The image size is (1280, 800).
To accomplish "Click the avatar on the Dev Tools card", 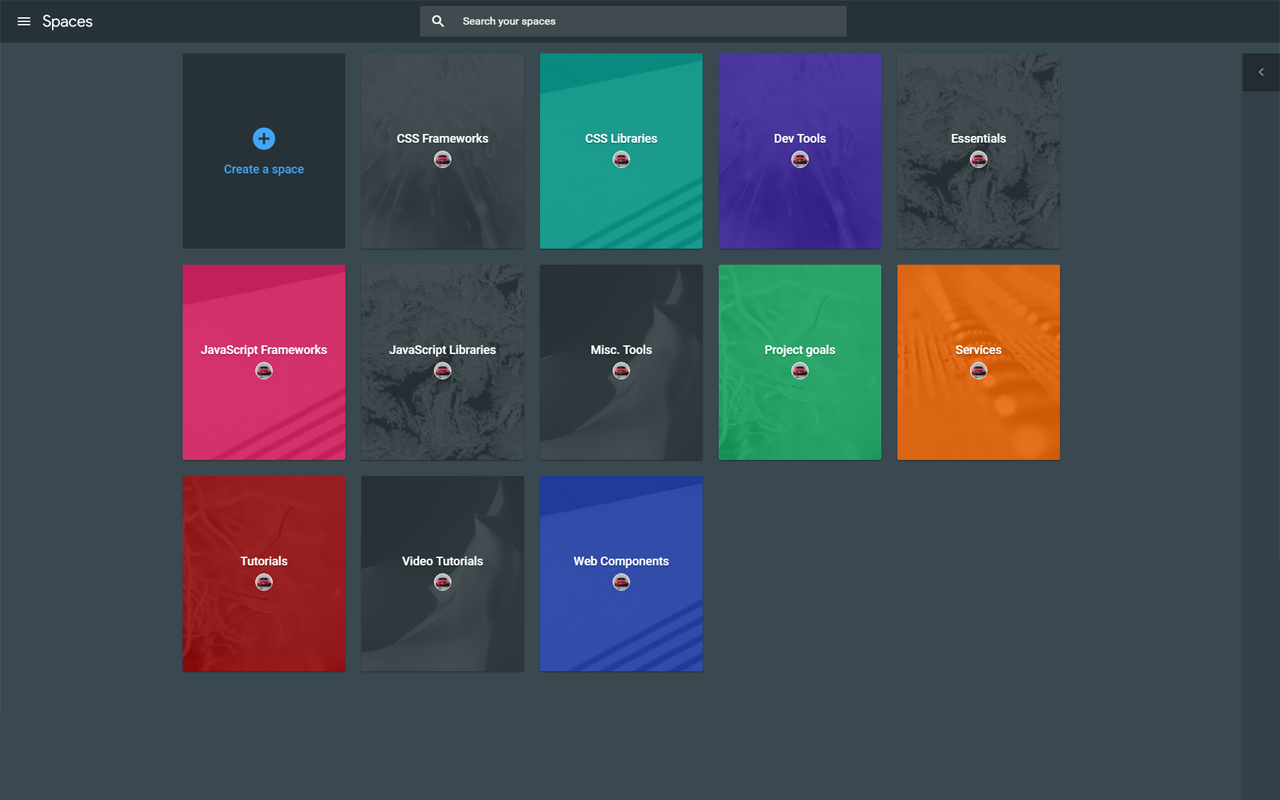I will (800, 158).
